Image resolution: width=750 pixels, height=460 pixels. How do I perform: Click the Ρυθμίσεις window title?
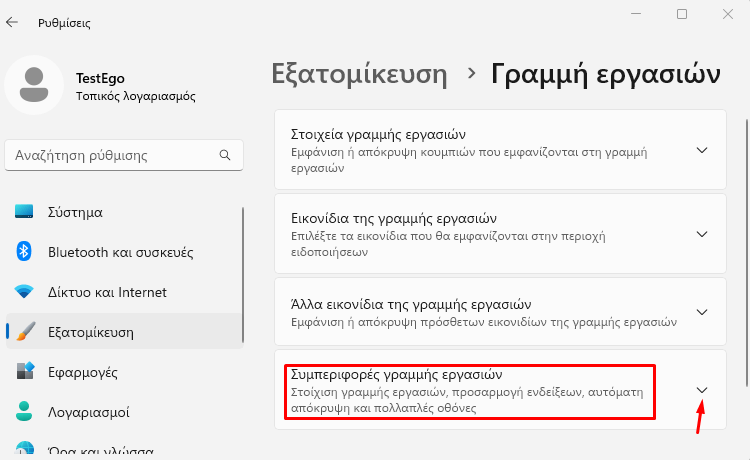pyautogui.click(x=64, y=23)
